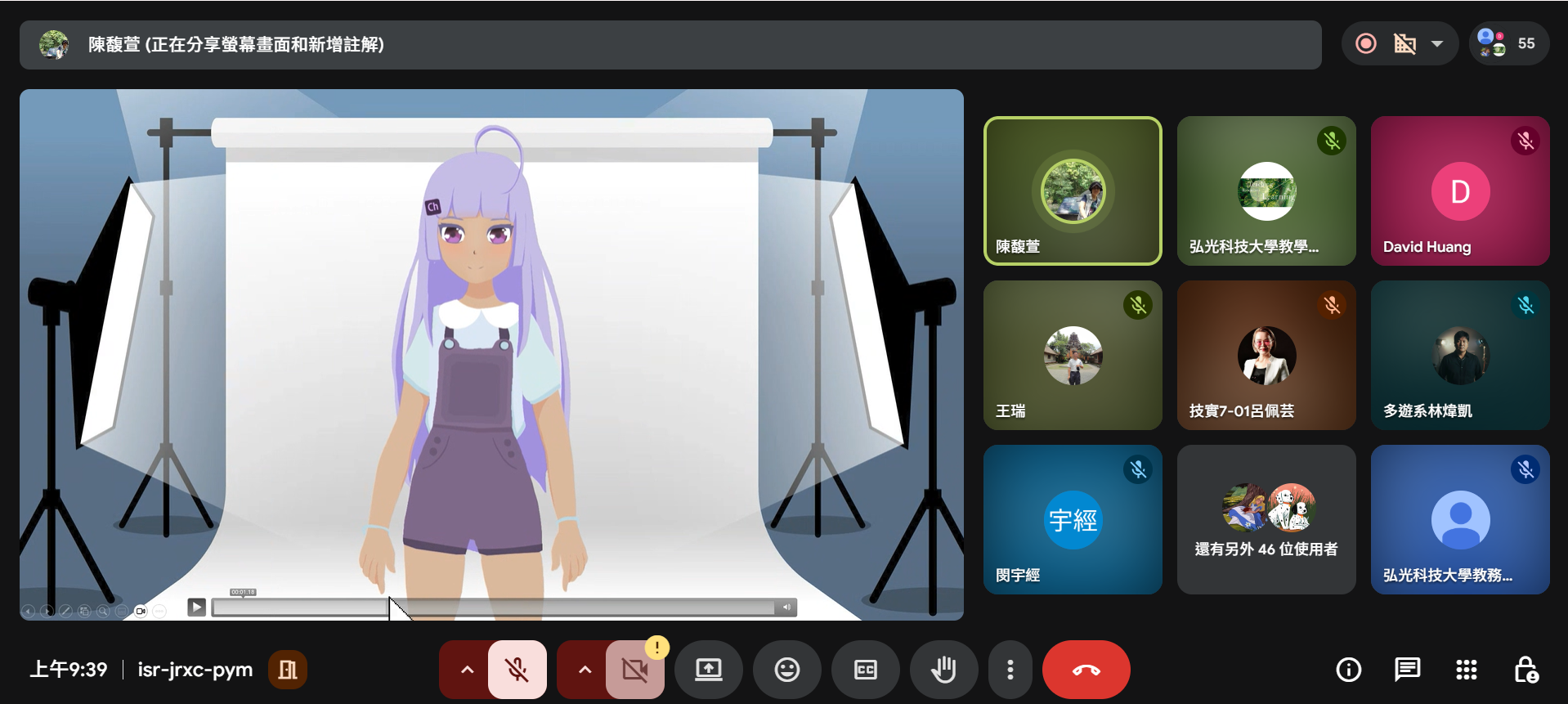Click the recording indicator icon
The height and width of the screenshot is (704, 1568).
pyautogui.click(x=1365, y=43)
